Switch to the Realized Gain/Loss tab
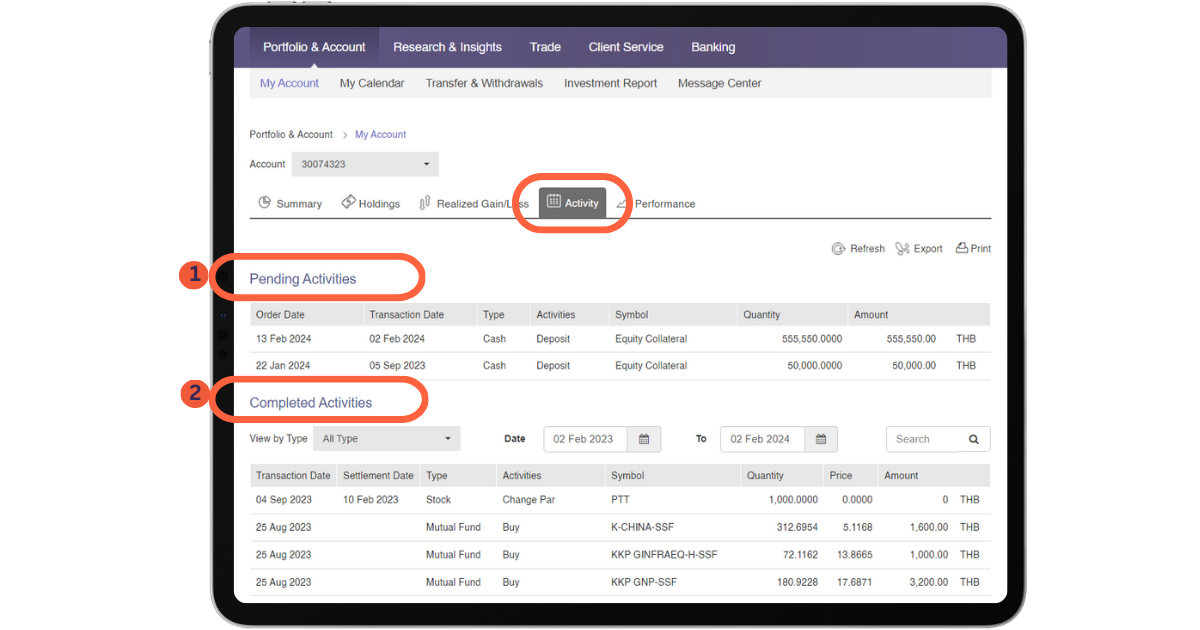 472,203
